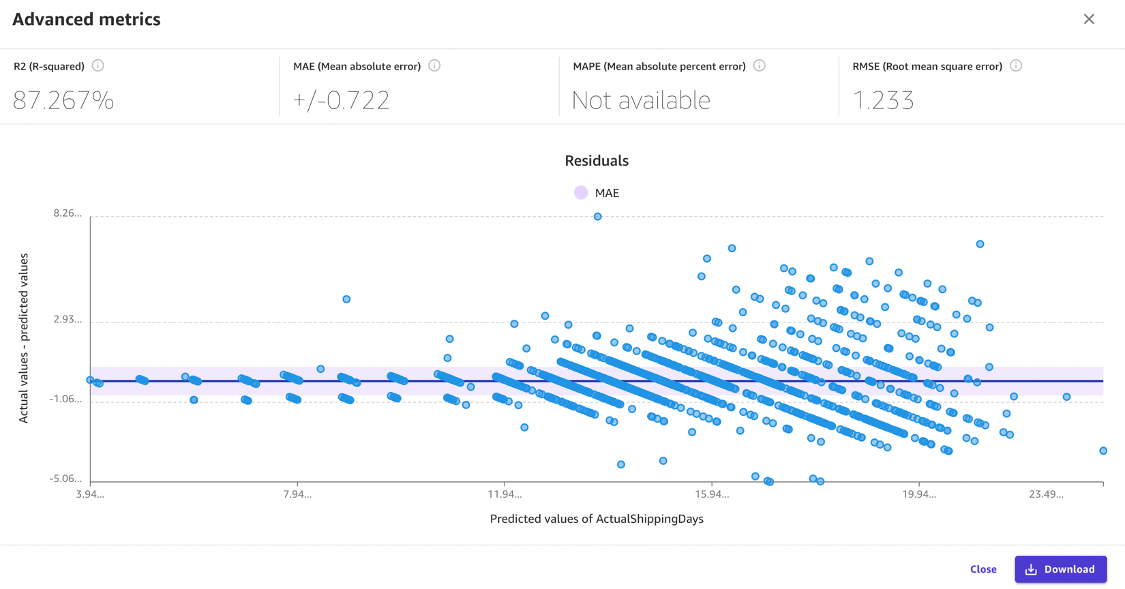Click the Residuals chart title

click(x=597, y=160)
